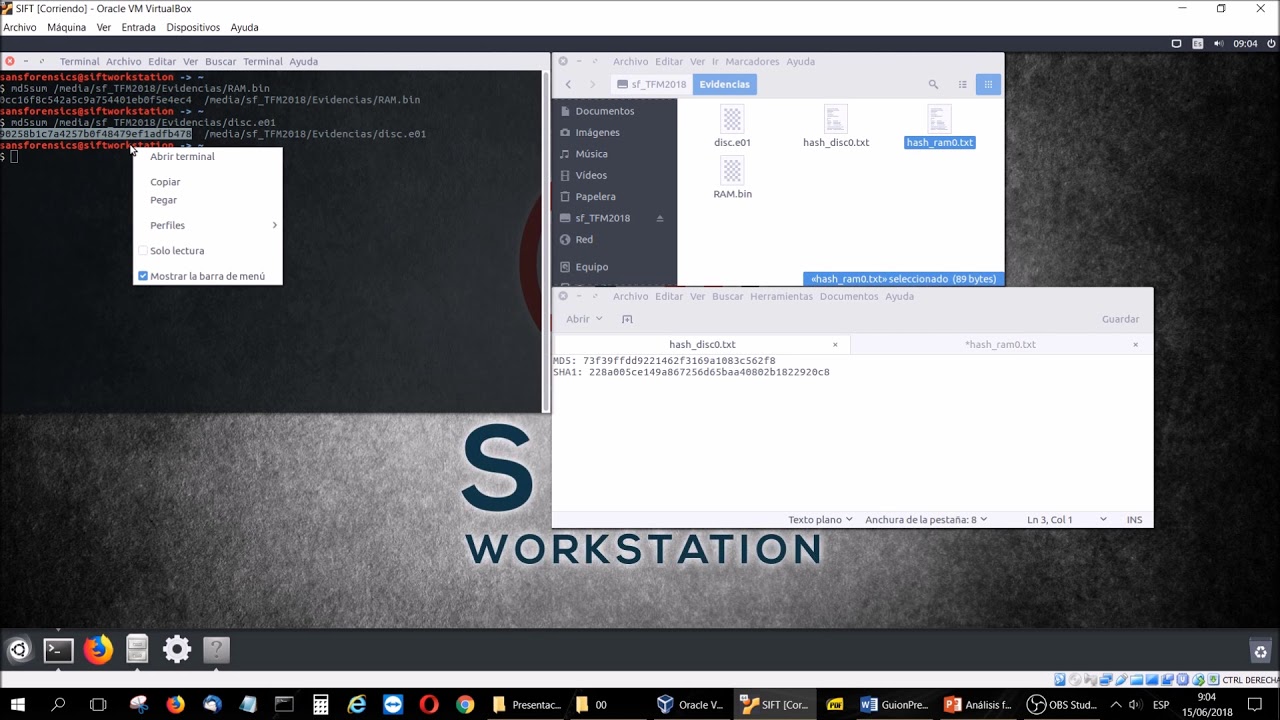
Task: Switch to the *hash_ram0.txt tab
Action: click(1001, 344)
